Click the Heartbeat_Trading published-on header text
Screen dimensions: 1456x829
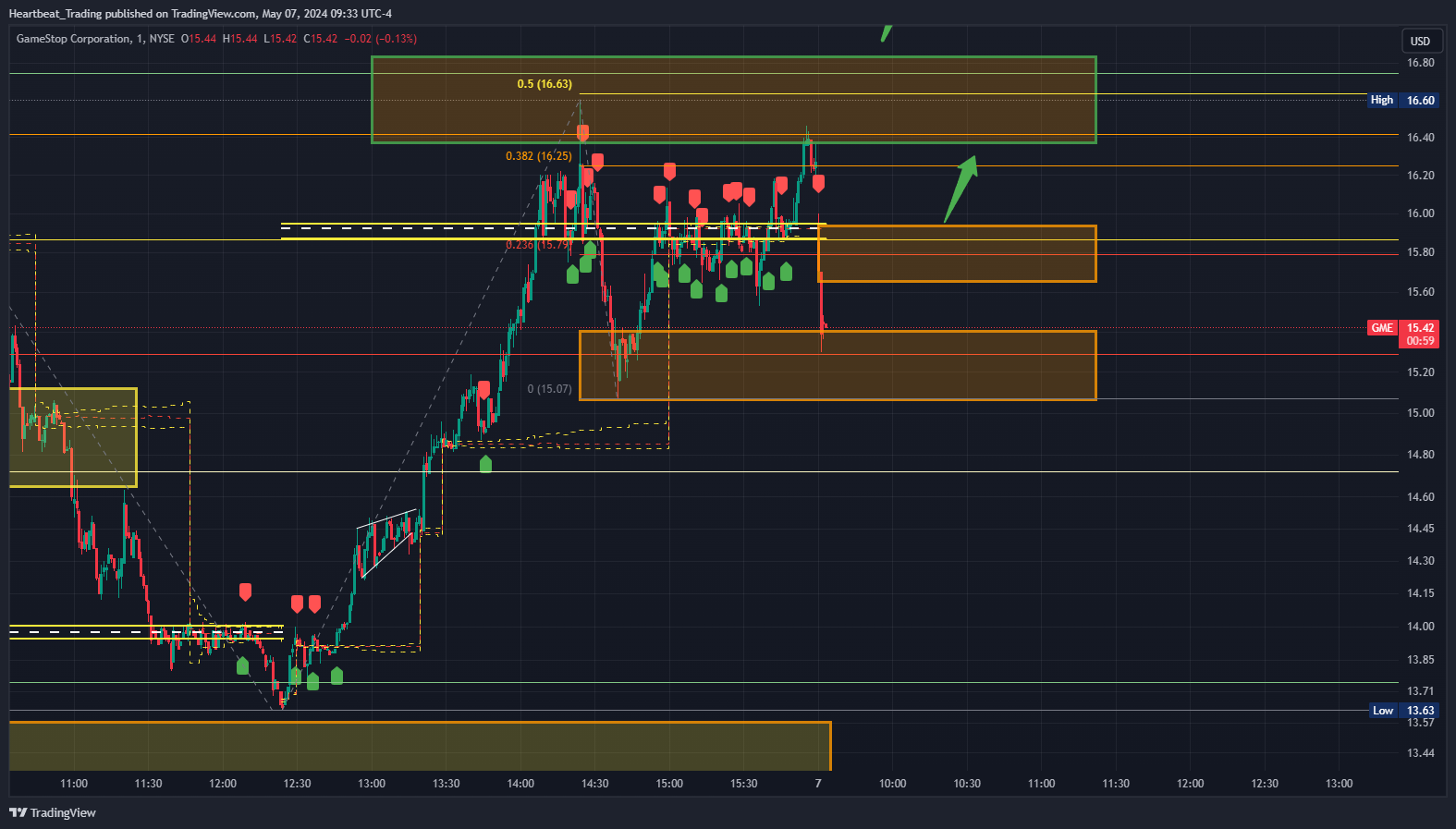pyautogui.click(x=201, y=14)
